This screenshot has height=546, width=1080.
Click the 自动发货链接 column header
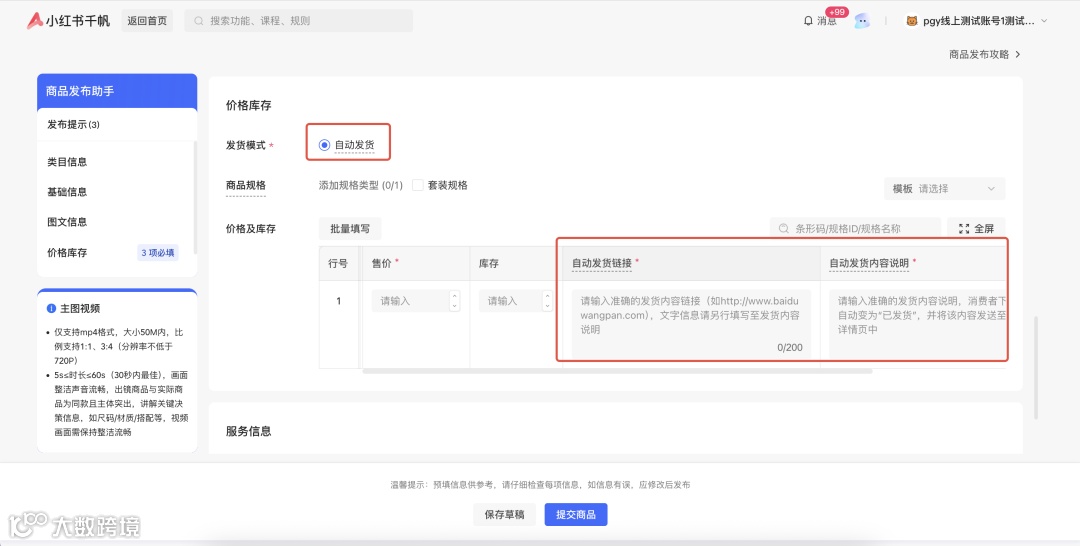point(691,263)
